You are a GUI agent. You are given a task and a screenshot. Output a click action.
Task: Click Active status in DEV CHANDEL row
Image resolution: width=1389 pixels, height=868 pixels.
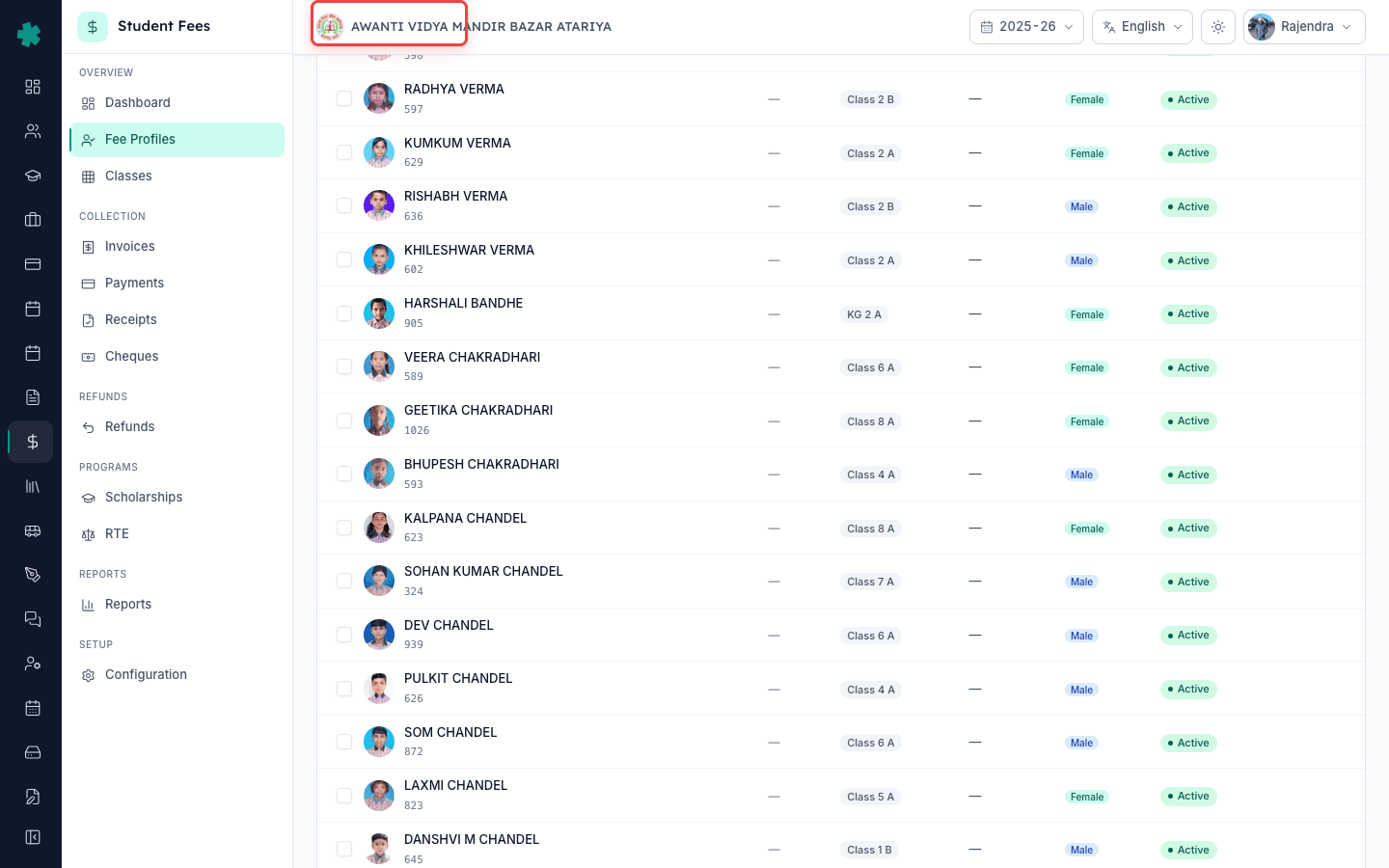click(x=1188, y=636)
